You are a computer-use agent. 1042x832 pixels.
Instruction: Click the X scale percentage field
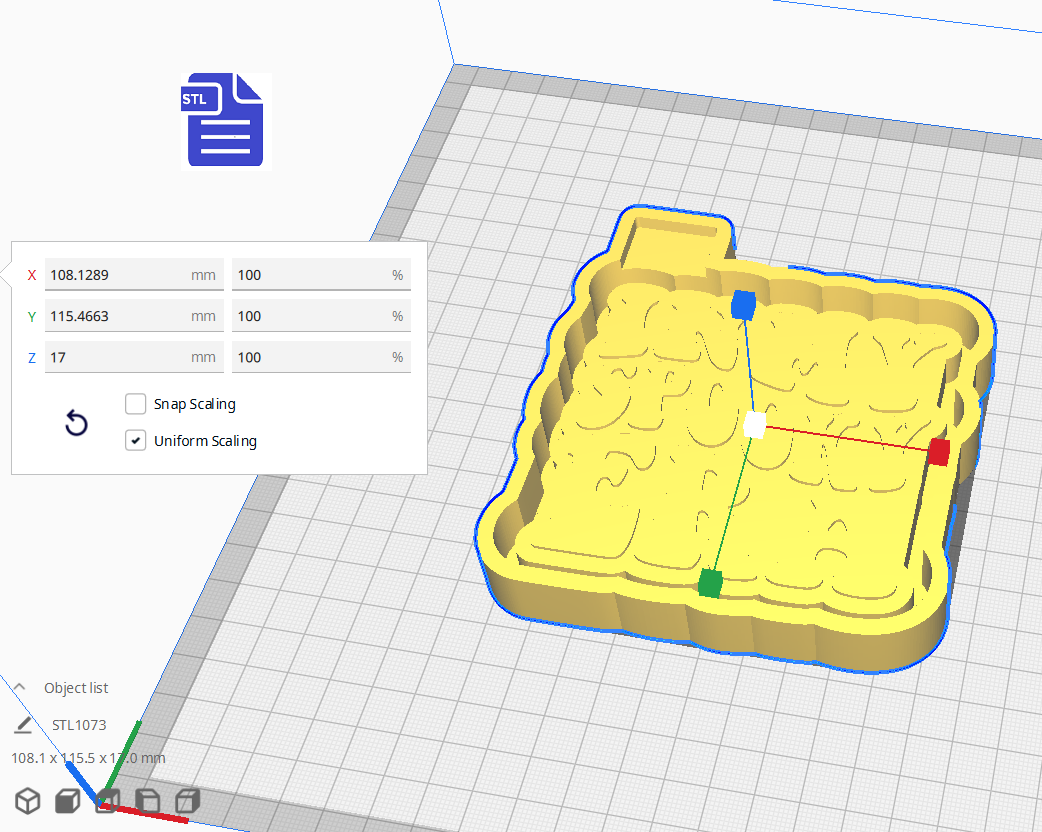(321, 274)
